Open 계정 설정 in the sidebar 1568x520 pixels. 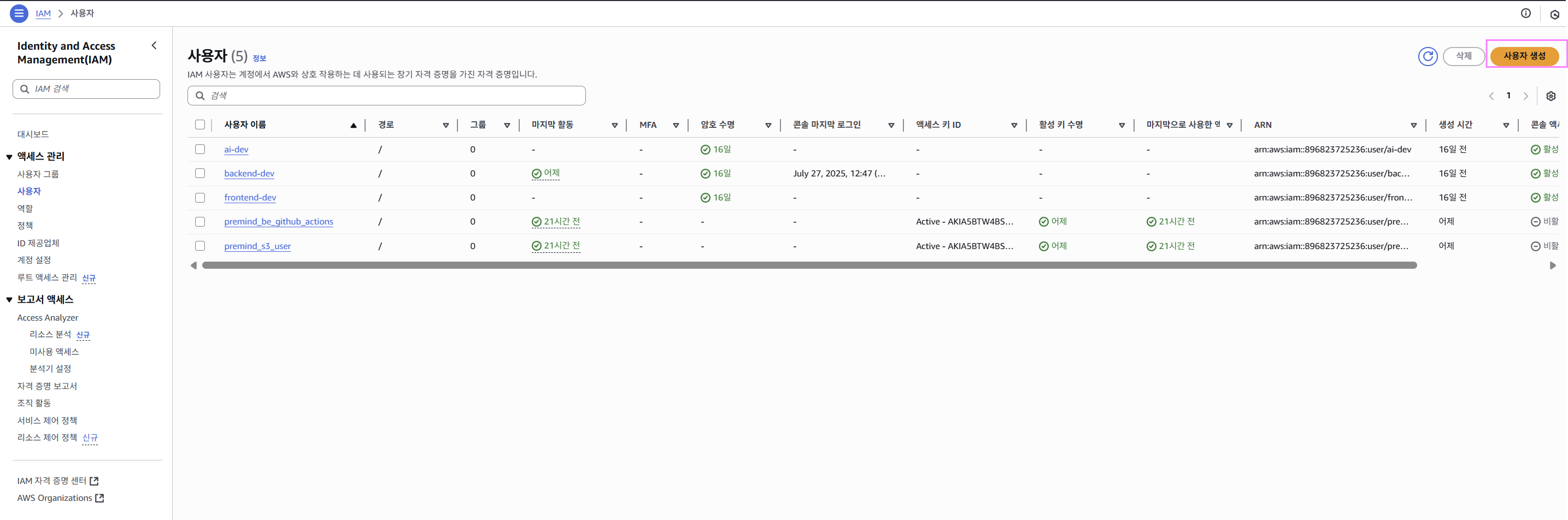point(34,261)
